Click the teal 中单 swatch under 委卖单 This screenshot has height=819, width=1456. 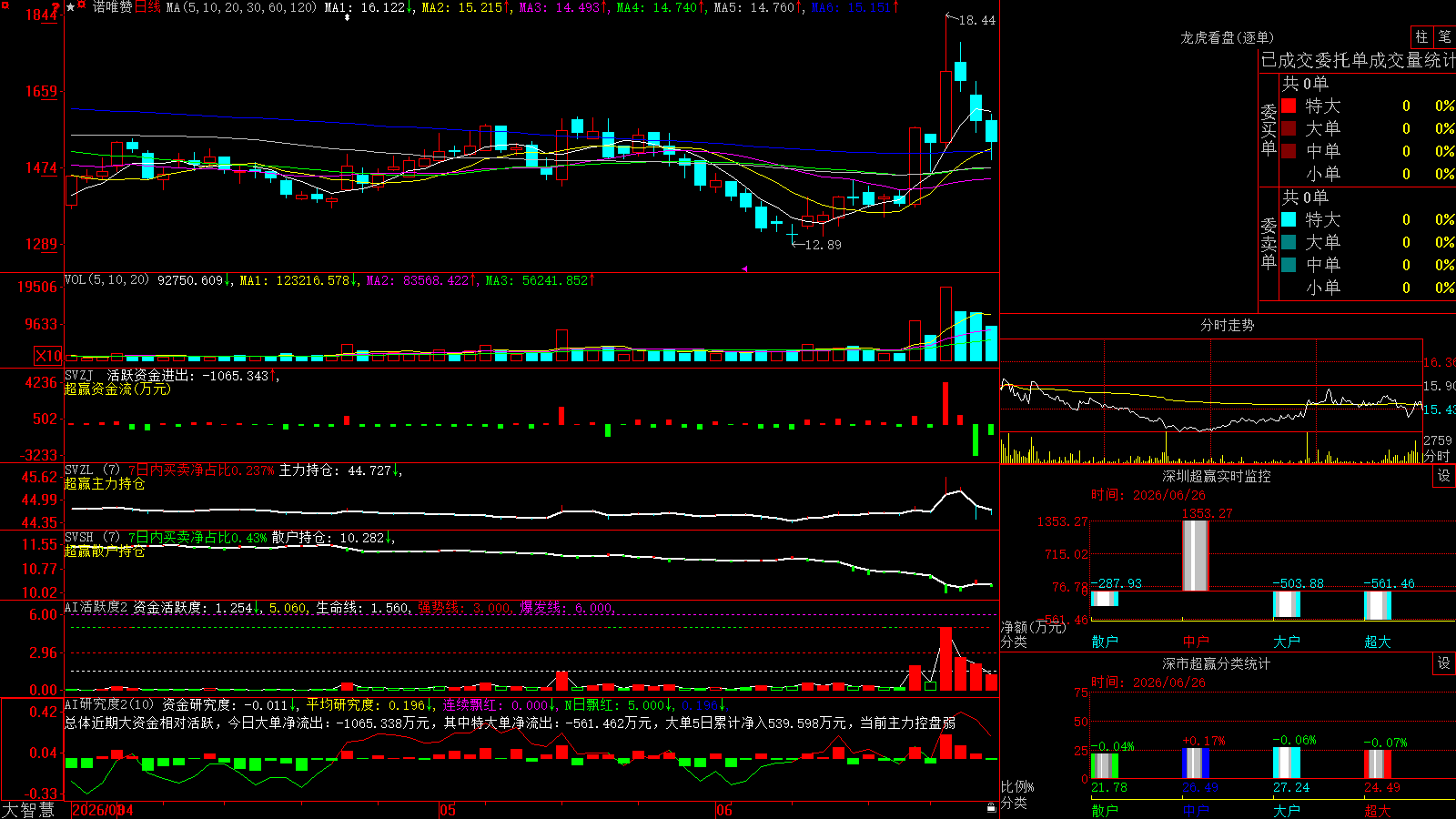click(1289, 264)
